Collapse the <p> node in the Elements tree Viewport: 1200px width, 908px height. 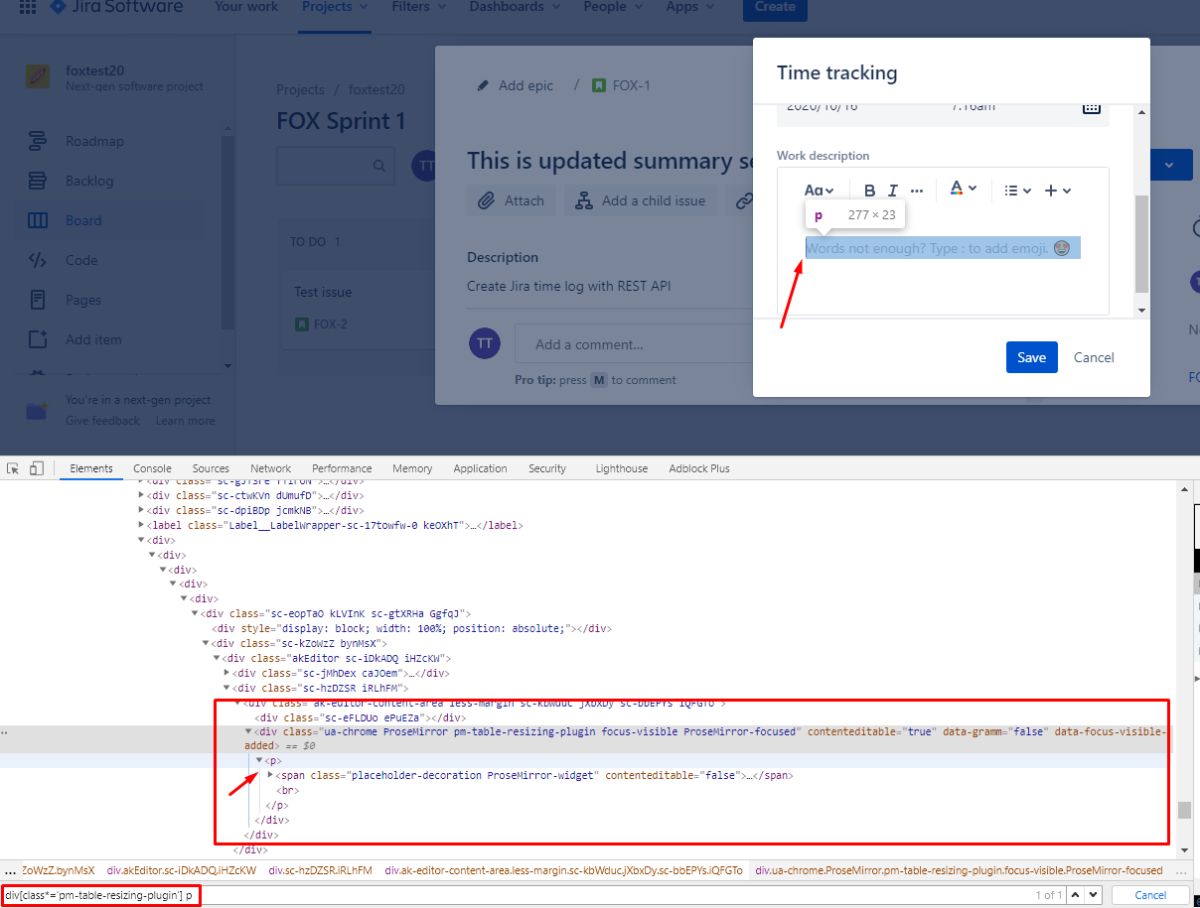259,760
